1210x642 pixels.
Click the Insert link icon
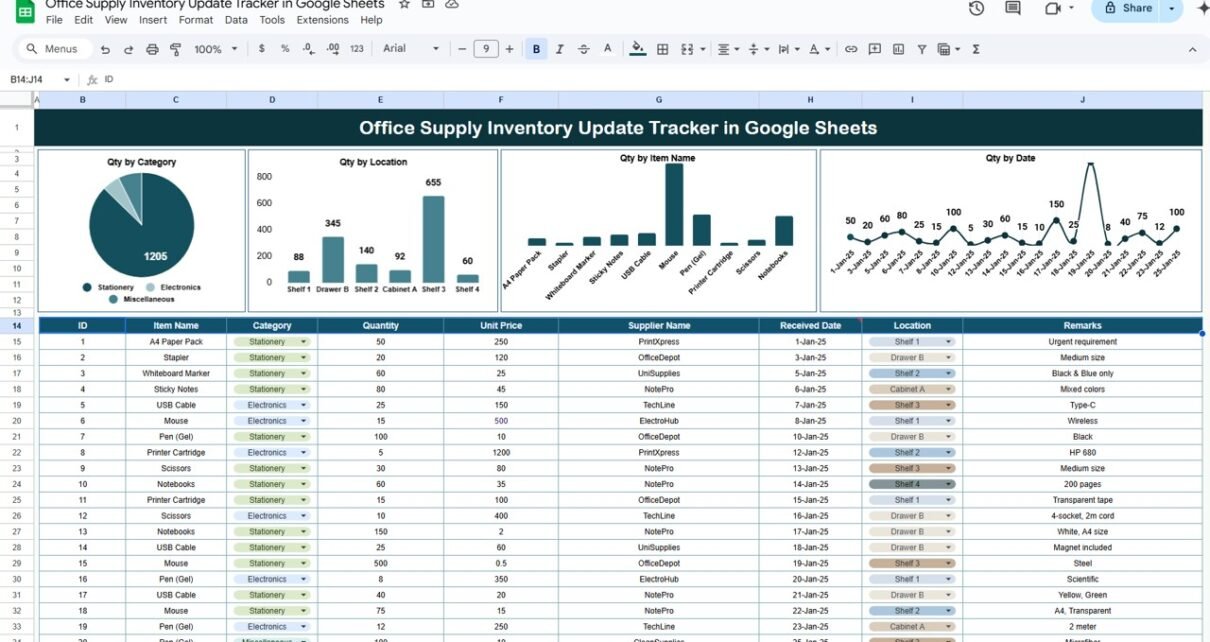851,49
